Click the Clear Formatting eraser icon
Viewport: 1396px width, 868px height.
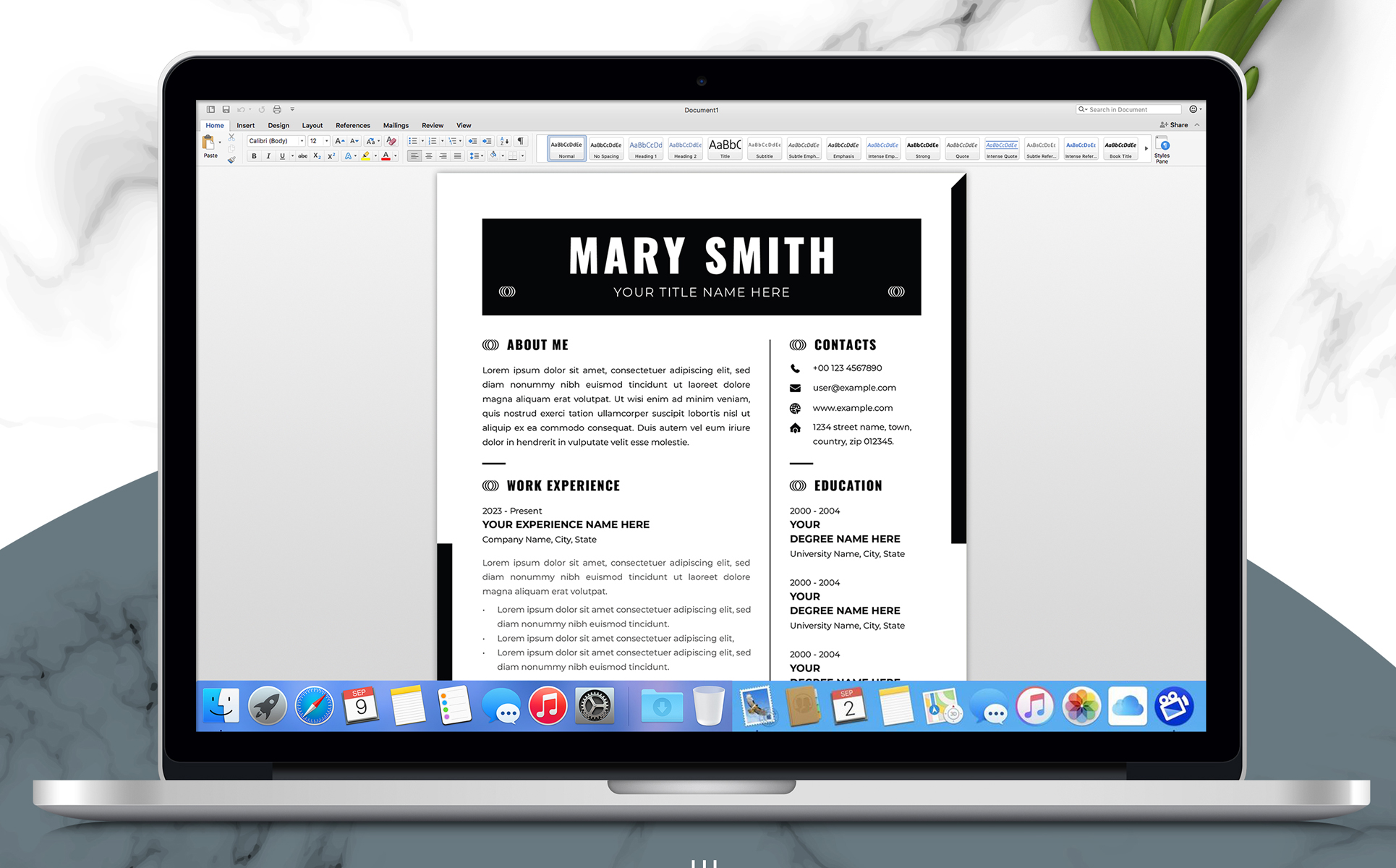click(391, 141)
